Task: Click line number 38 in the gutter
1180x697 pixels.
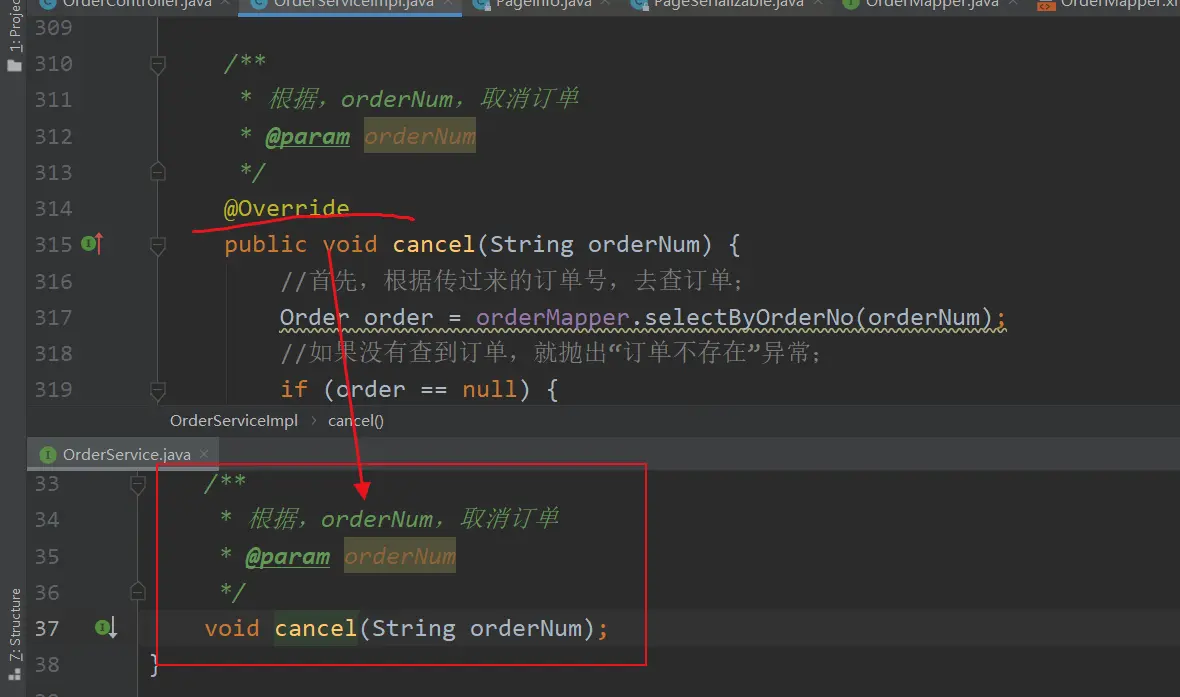Action: (x=47, y=665)
